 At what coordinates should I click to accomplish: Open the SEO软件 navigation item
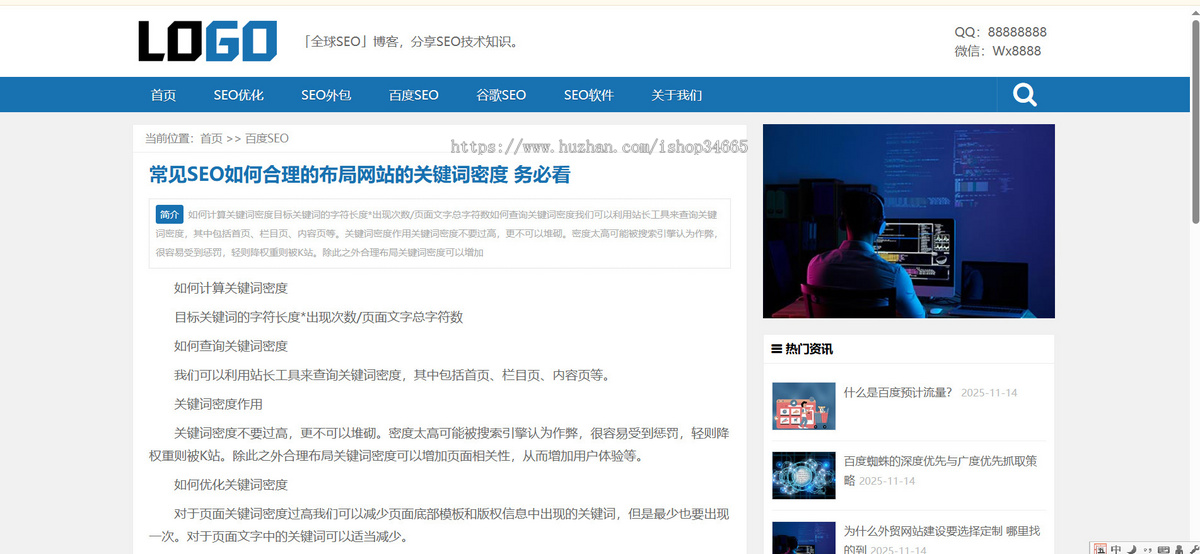[x=589, y=95]
